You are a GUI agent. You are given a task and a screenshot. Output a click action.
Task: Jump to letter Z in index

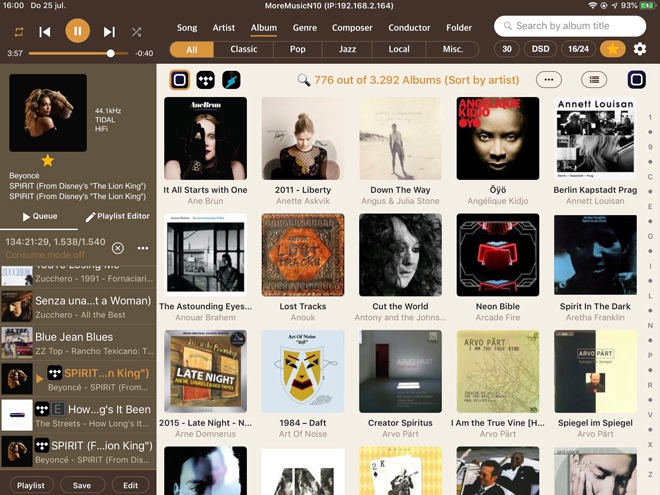point(650,474)
